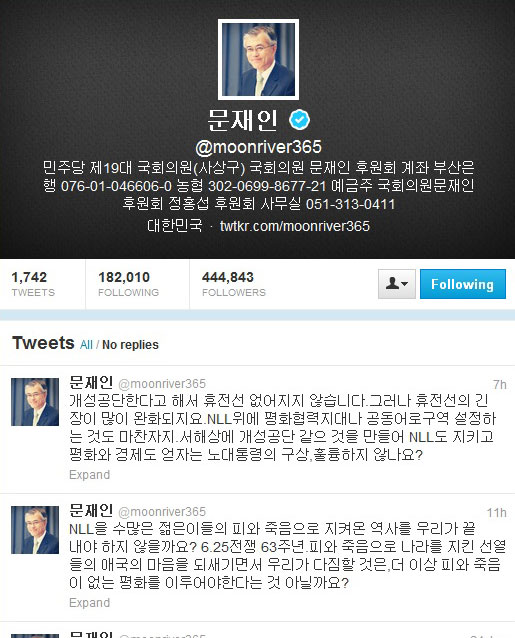Viewport: 515px width, 638px height.
Task: Open the 11h timestamp of second tweet
Action: [497, 512]
